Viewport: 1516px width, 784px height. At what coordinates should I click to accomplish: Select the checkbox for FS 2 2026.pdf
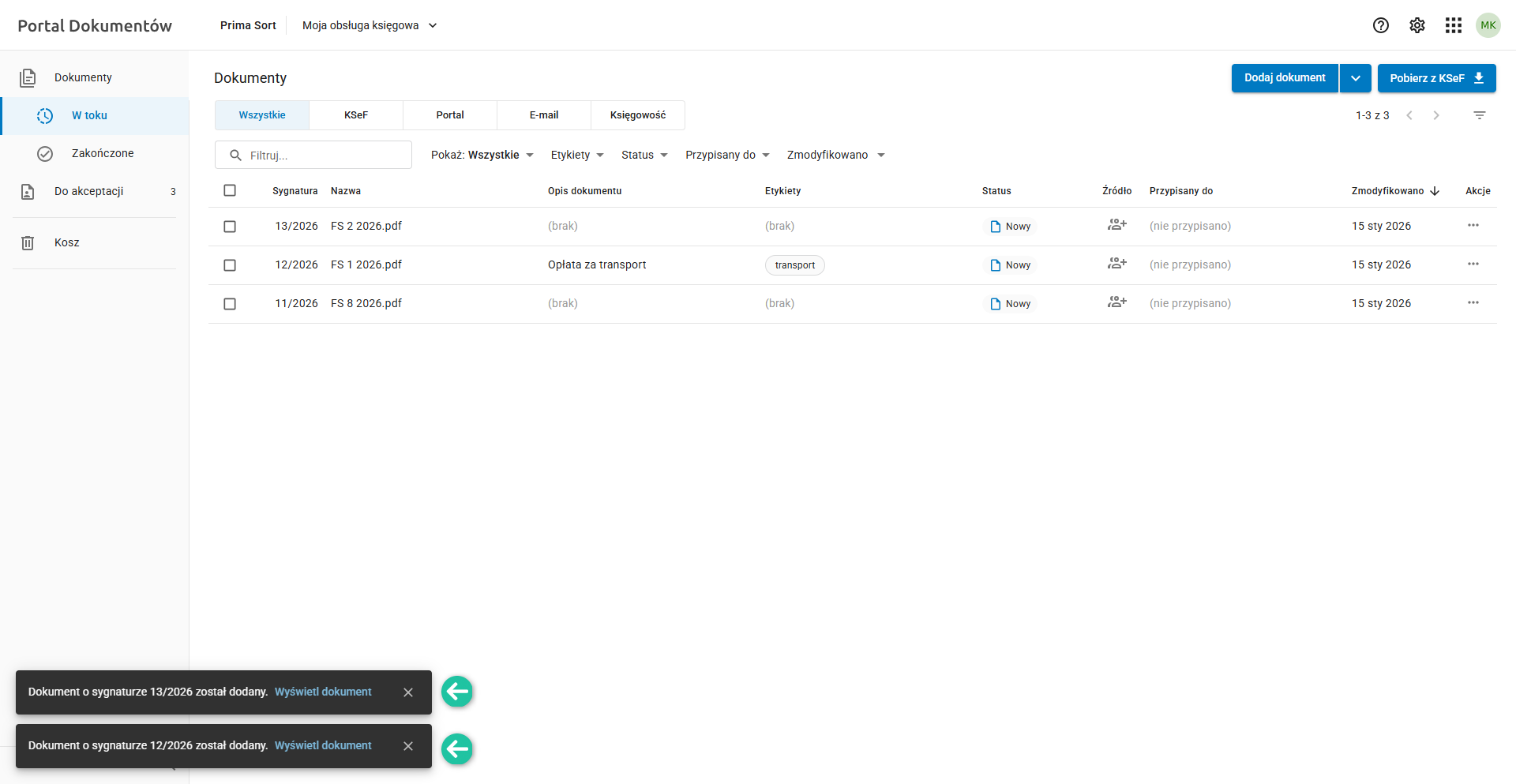point(230,227)
